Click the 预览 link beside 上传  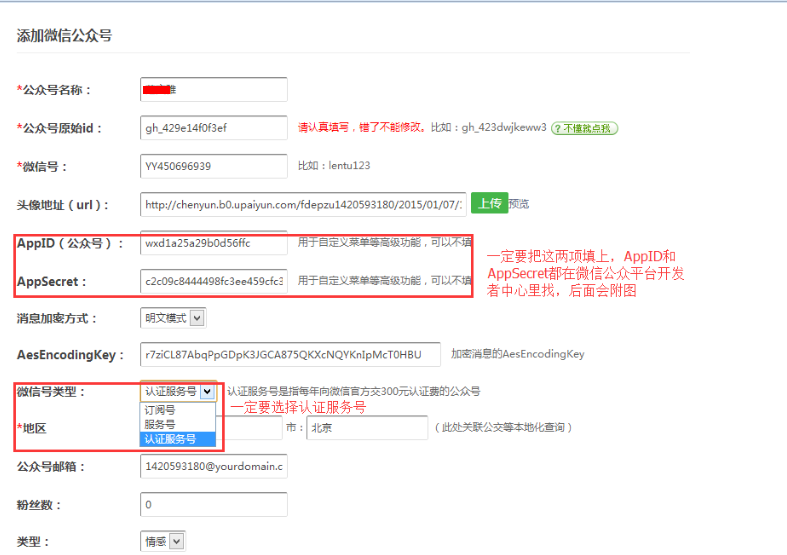[x=519, y=204]
